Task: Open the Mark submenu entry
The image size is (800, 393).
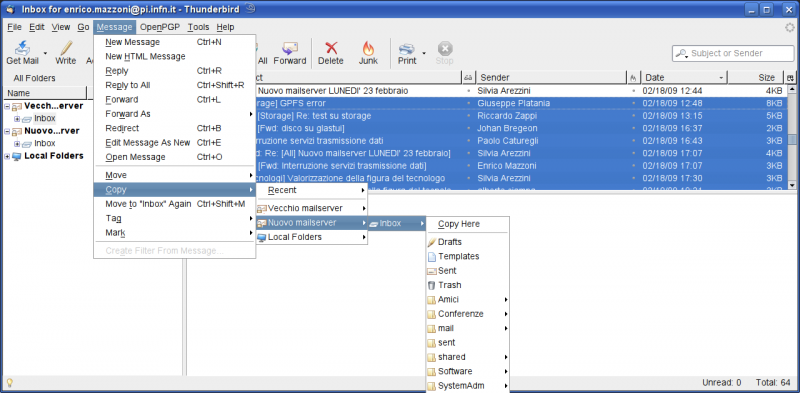Action: pyautogui.click(x=174, y=233)
